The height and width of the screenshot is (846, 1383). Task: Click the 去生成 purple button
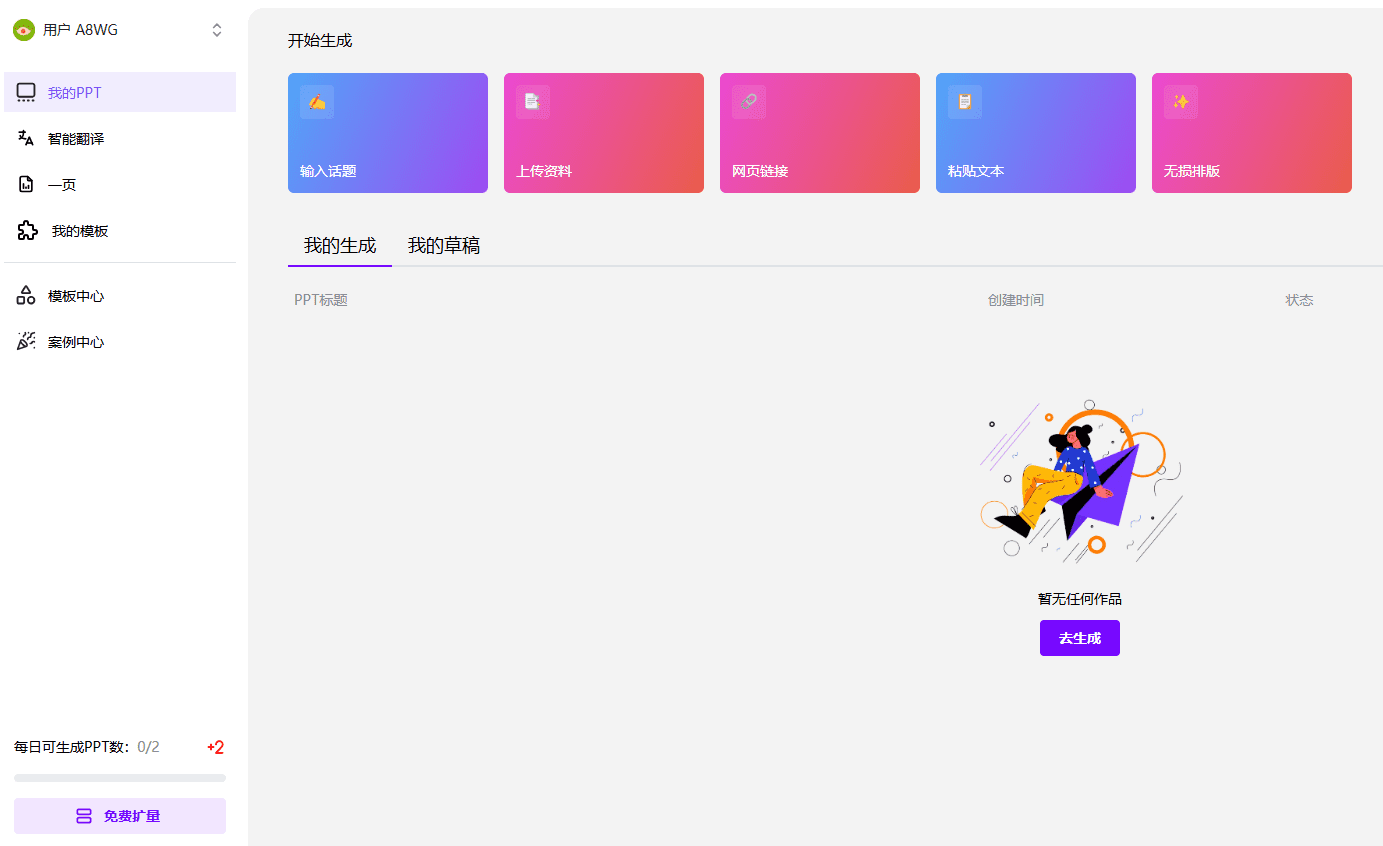point(1080,638)
